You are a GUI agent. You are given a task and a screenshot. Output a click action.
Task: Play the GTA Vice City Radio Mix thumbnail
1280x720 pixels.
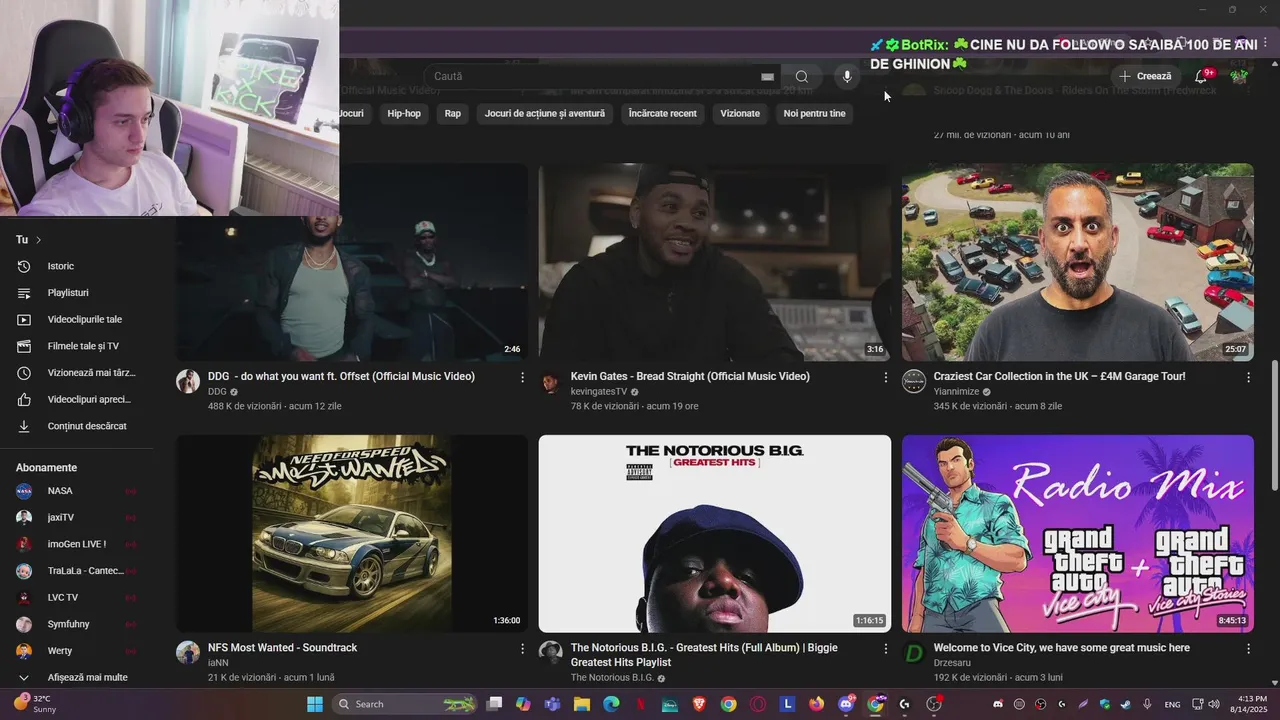point(1078,533)
